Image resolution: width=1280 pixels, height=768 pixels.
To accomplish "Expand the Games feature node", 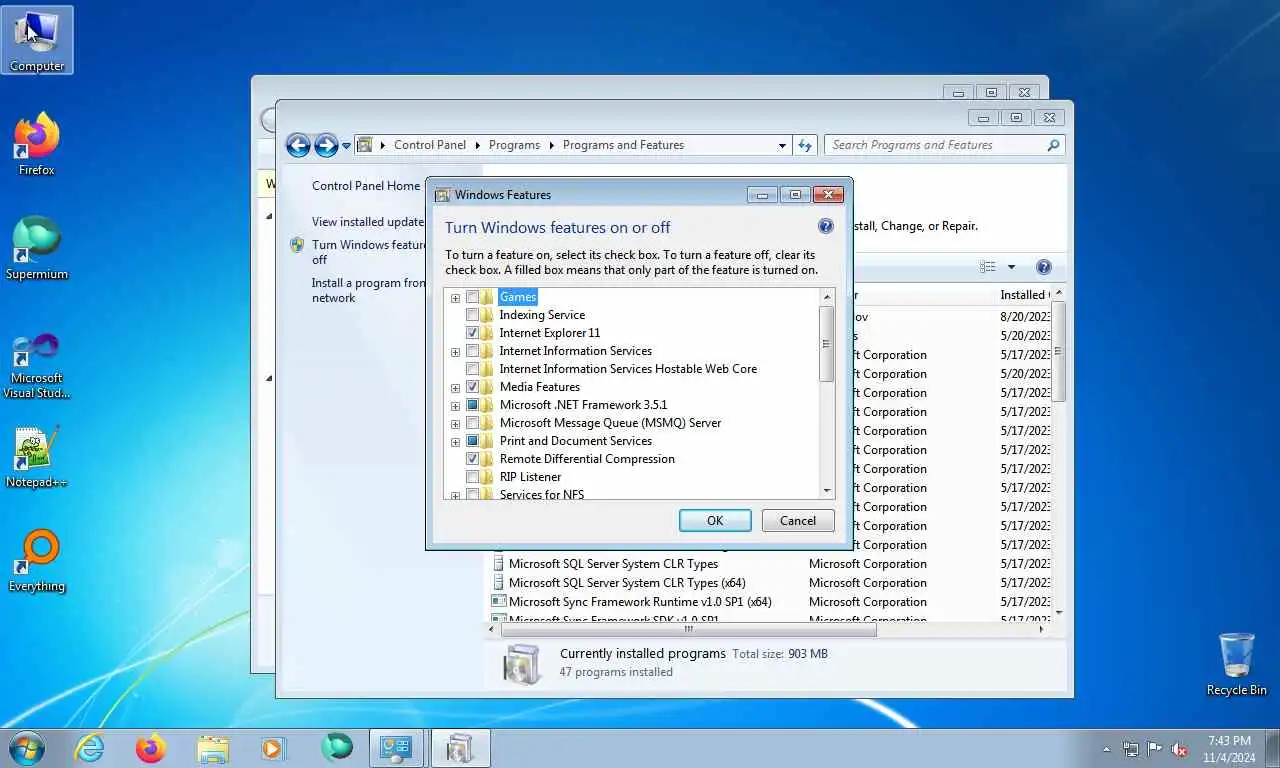I will (455, 298).
